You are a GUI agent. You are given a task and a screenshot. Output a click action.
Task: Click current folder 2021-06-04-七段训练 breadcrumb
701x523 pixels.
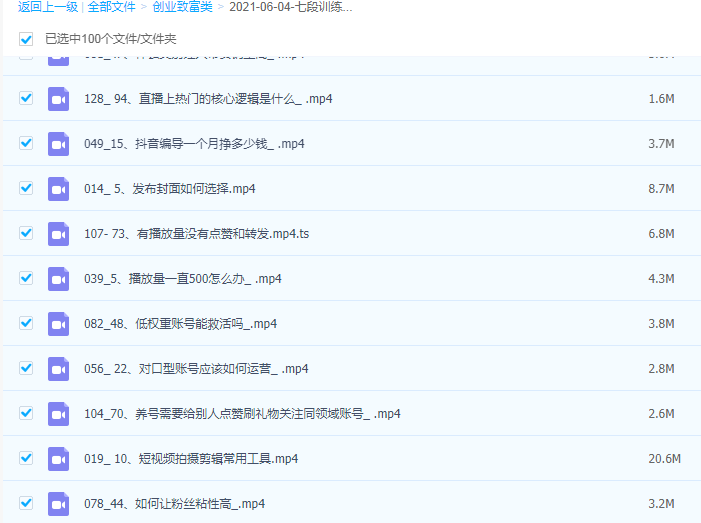(x=291, y=7)
